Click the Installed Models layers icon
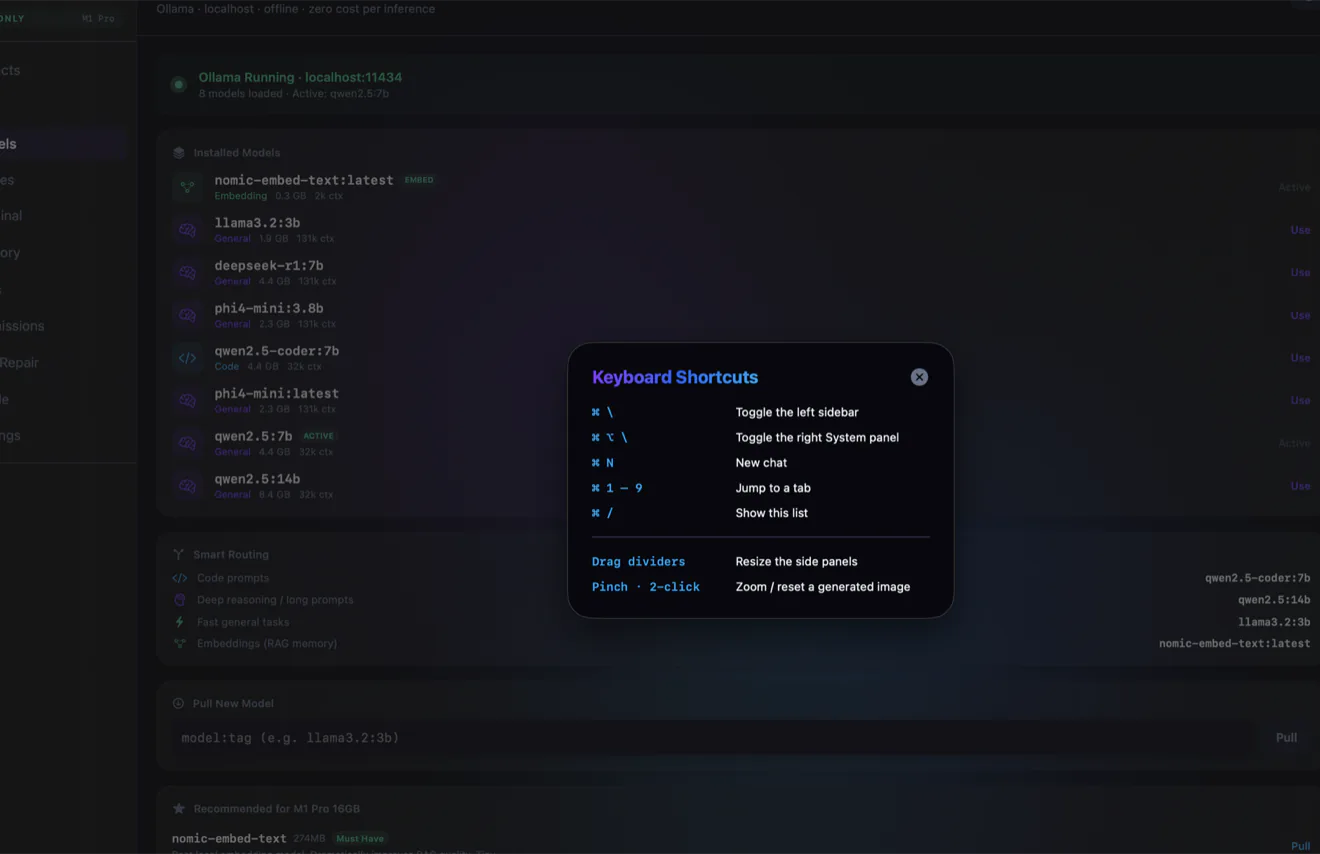Screen dimensions: 1320x854 click(x=179, y=153)
